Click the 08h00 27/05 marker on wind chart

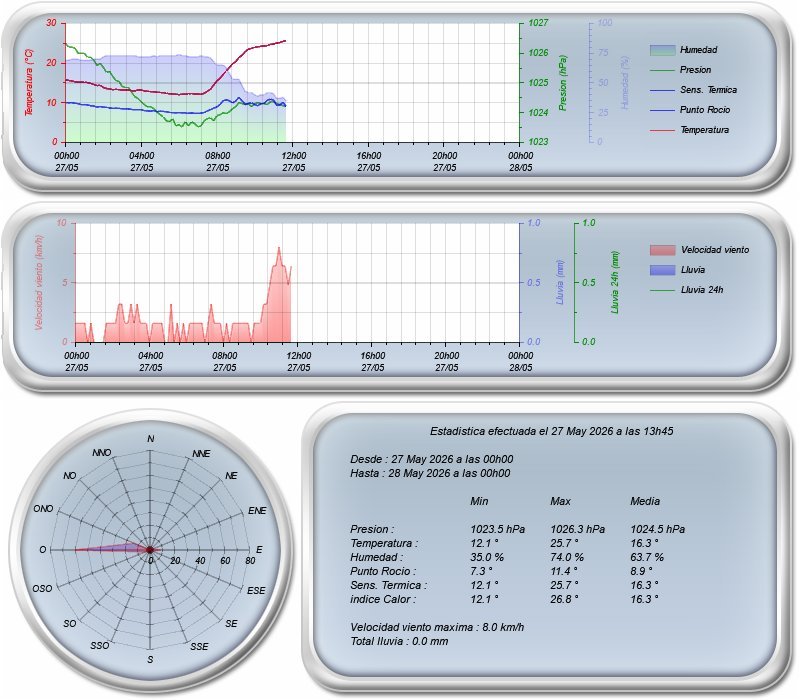pyautogui.click(x=224, y=362)
